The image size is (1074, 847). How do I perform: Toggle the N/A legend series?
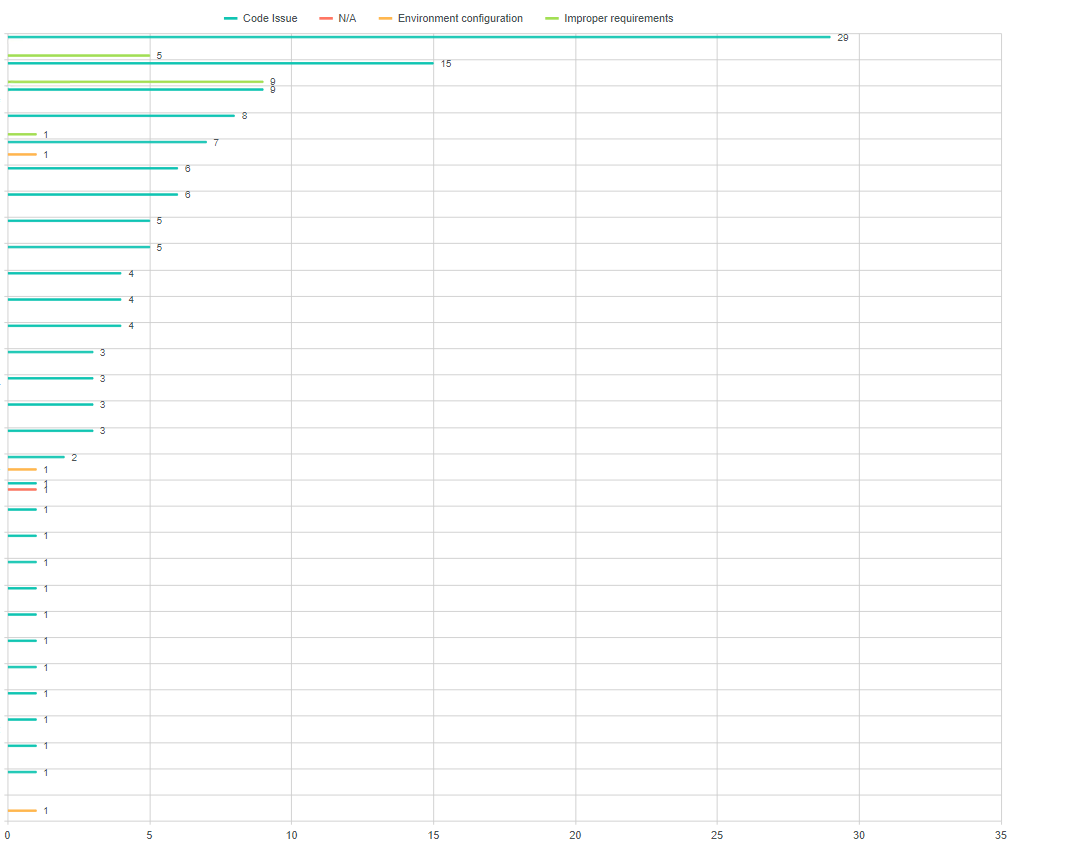coord(338,18)
